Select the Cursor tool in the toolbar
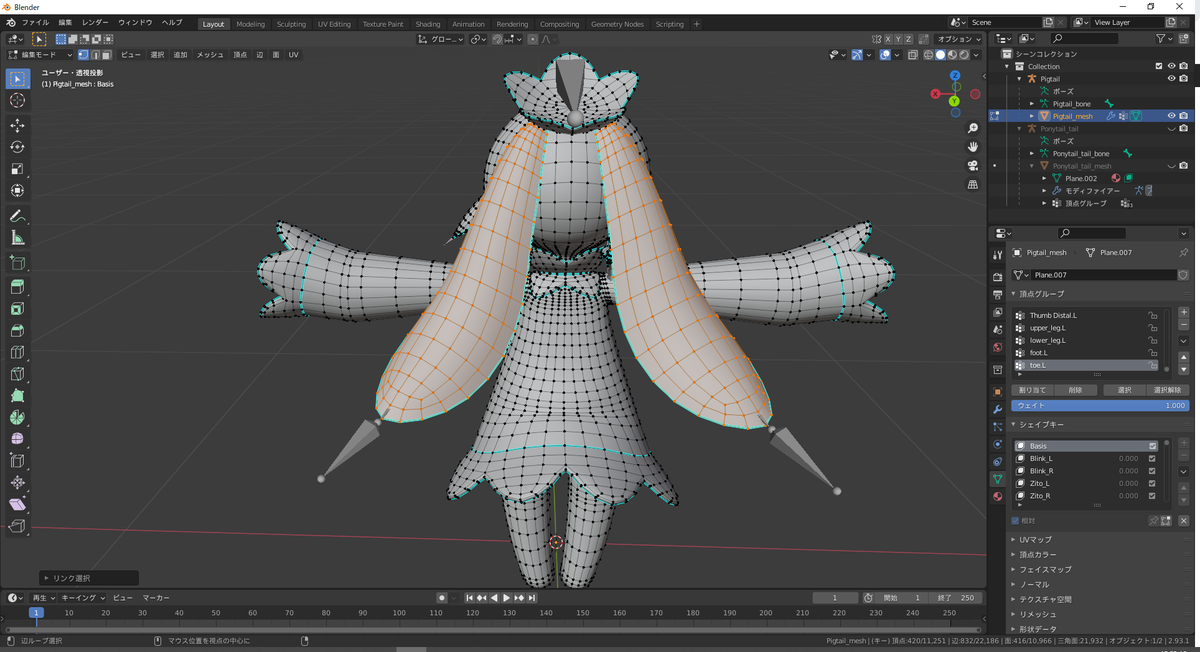Viewport: 1200px width, 652px height. pyautogui.click(x=17, y=100)
